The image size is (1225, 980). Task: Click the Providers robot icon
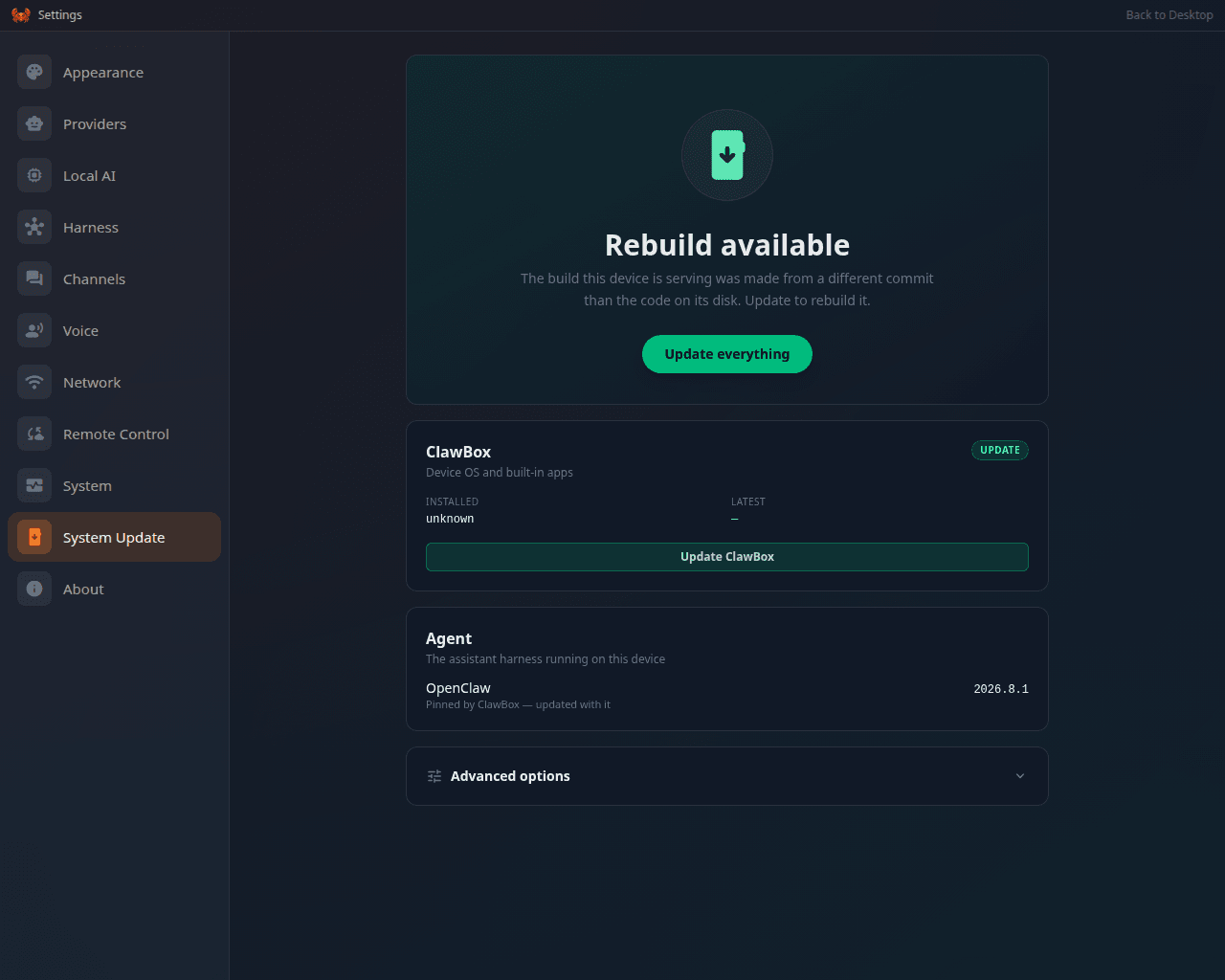34,123
